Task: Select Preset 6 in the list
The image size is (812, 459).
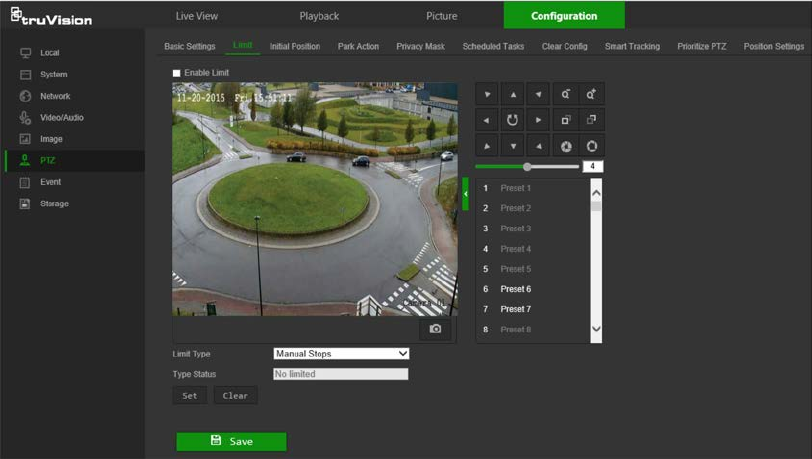Action: (x=515, y=289)
